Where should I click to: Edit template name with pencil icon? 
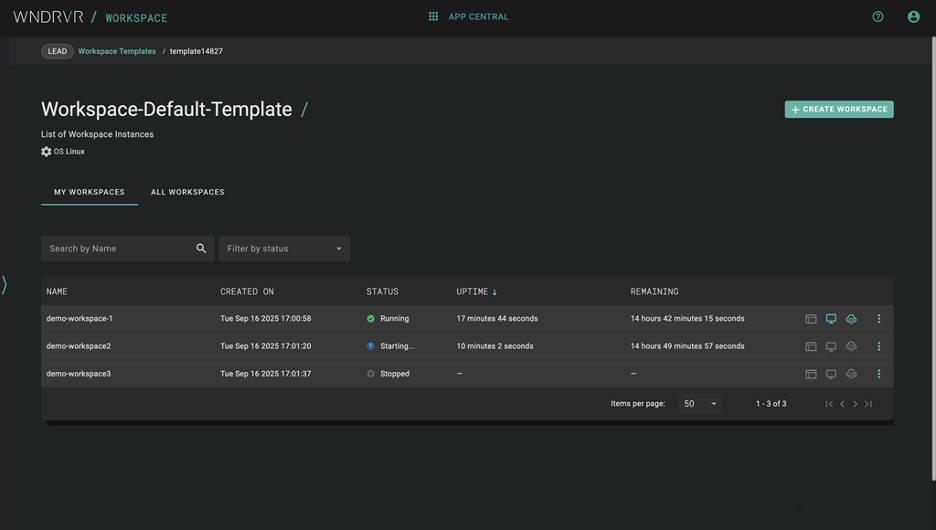click(x=305, y=110)
